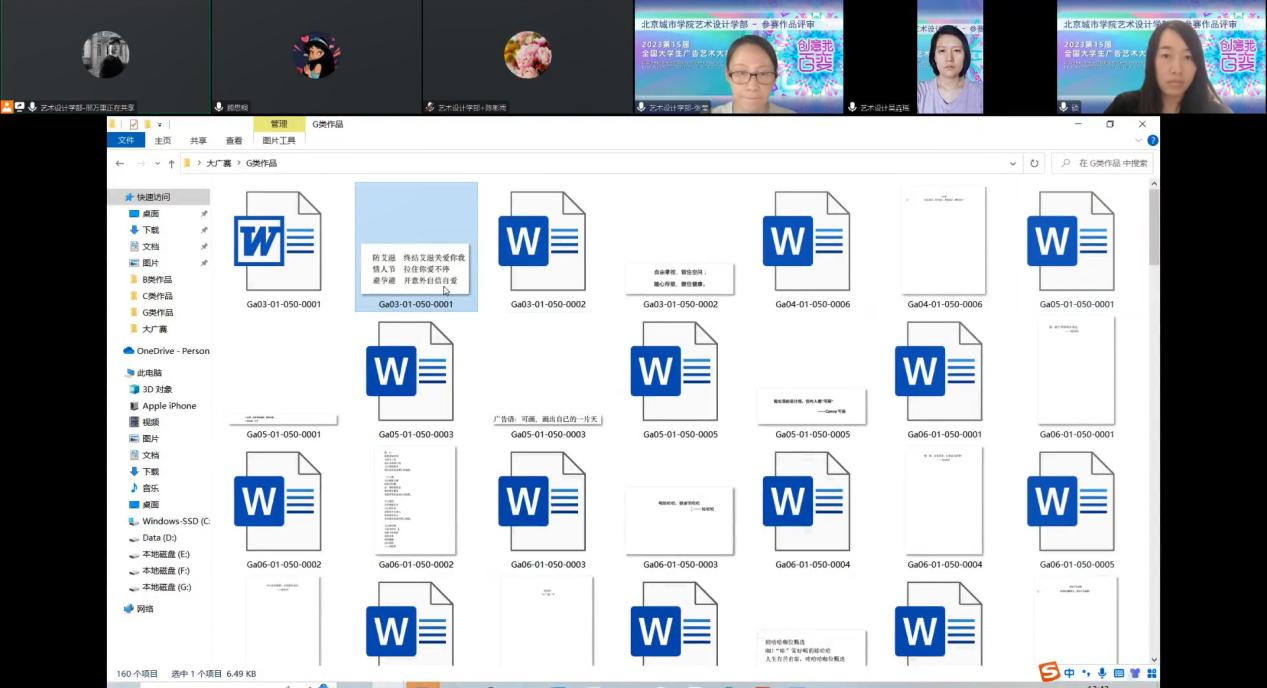This screenshot has width=1267, height=688.
Task: Switch to the 查看 ribbon tab
Action: pyautogui.click(x=234, y=141)
